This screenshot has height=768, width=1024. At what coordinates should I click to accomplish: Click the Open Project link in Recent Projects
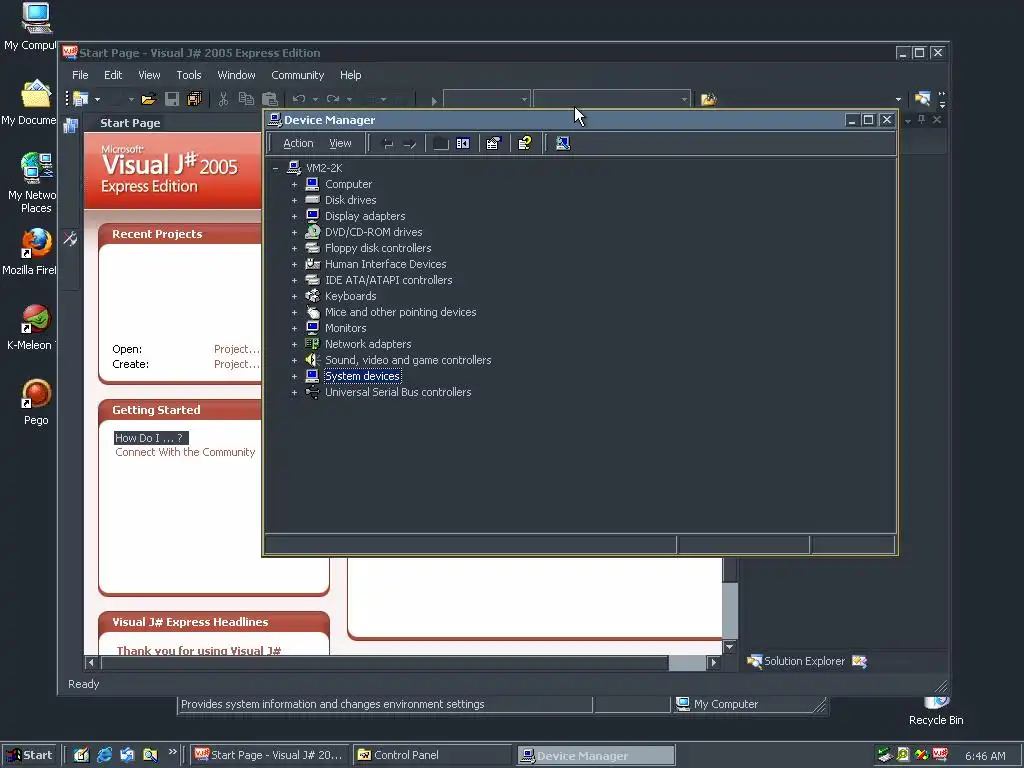(236, 349)
